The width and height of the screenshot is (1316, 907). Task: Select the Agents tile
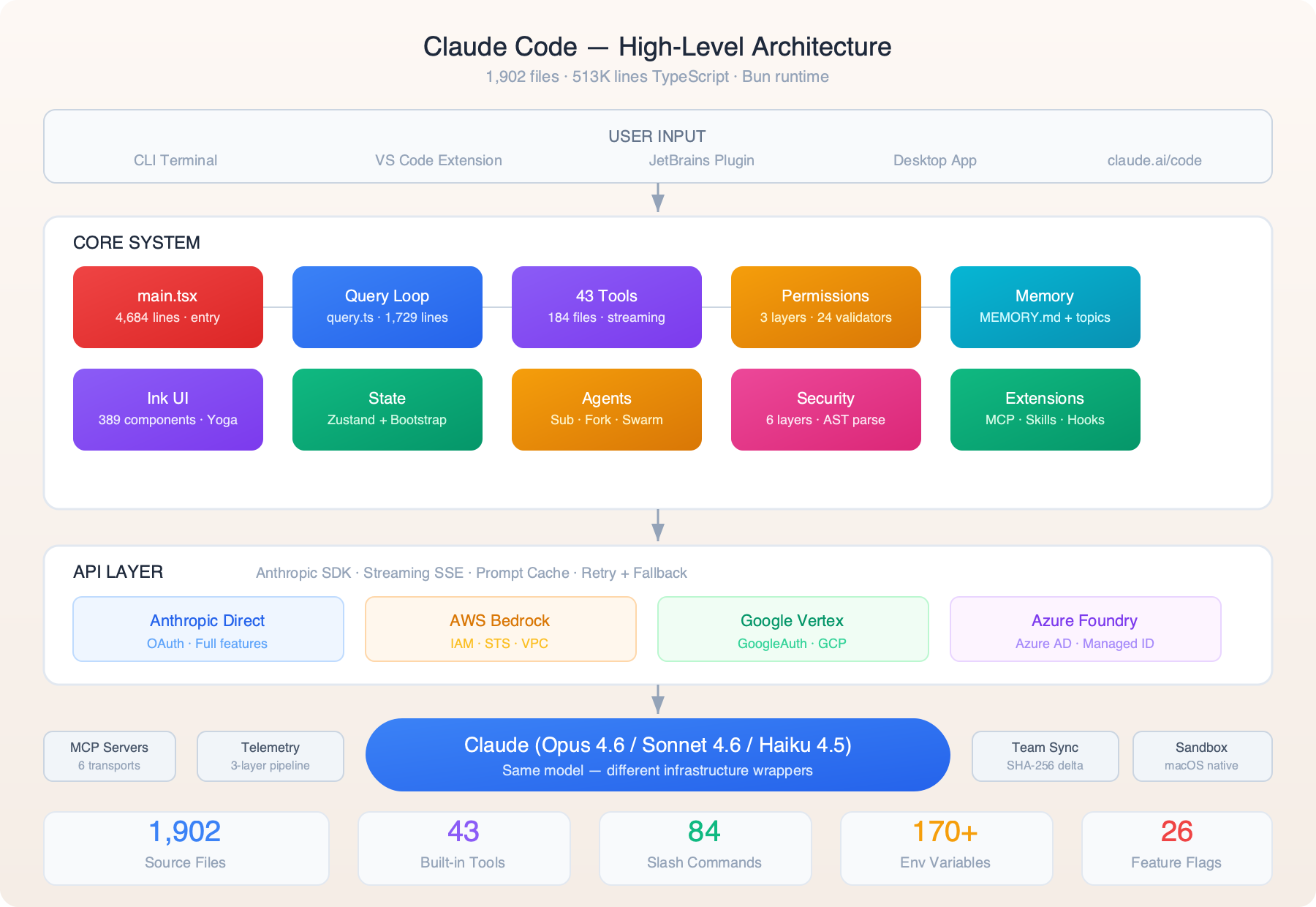(x=606, y=409)
